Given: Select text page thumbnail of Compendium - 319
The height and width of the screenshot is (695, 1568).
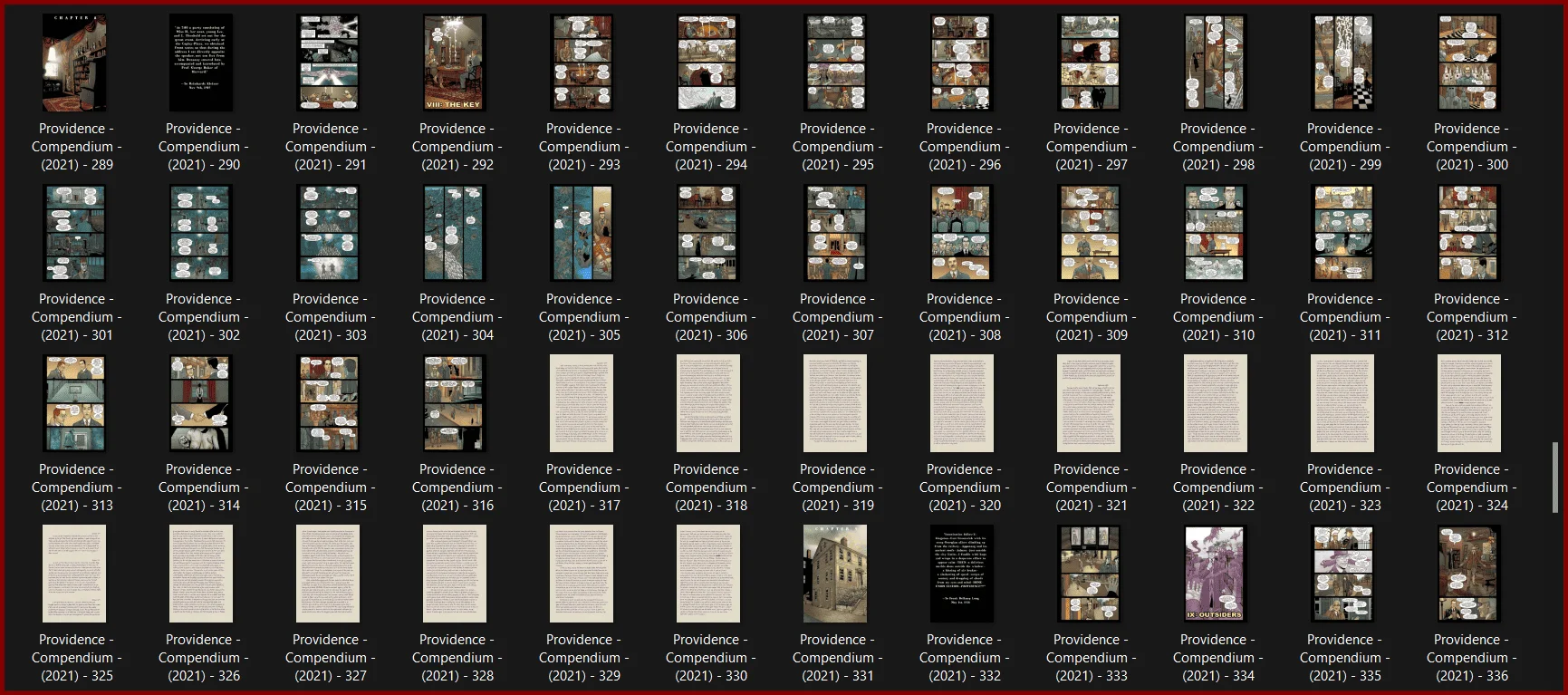Looking at the screenshot, I should coord(835,403).
